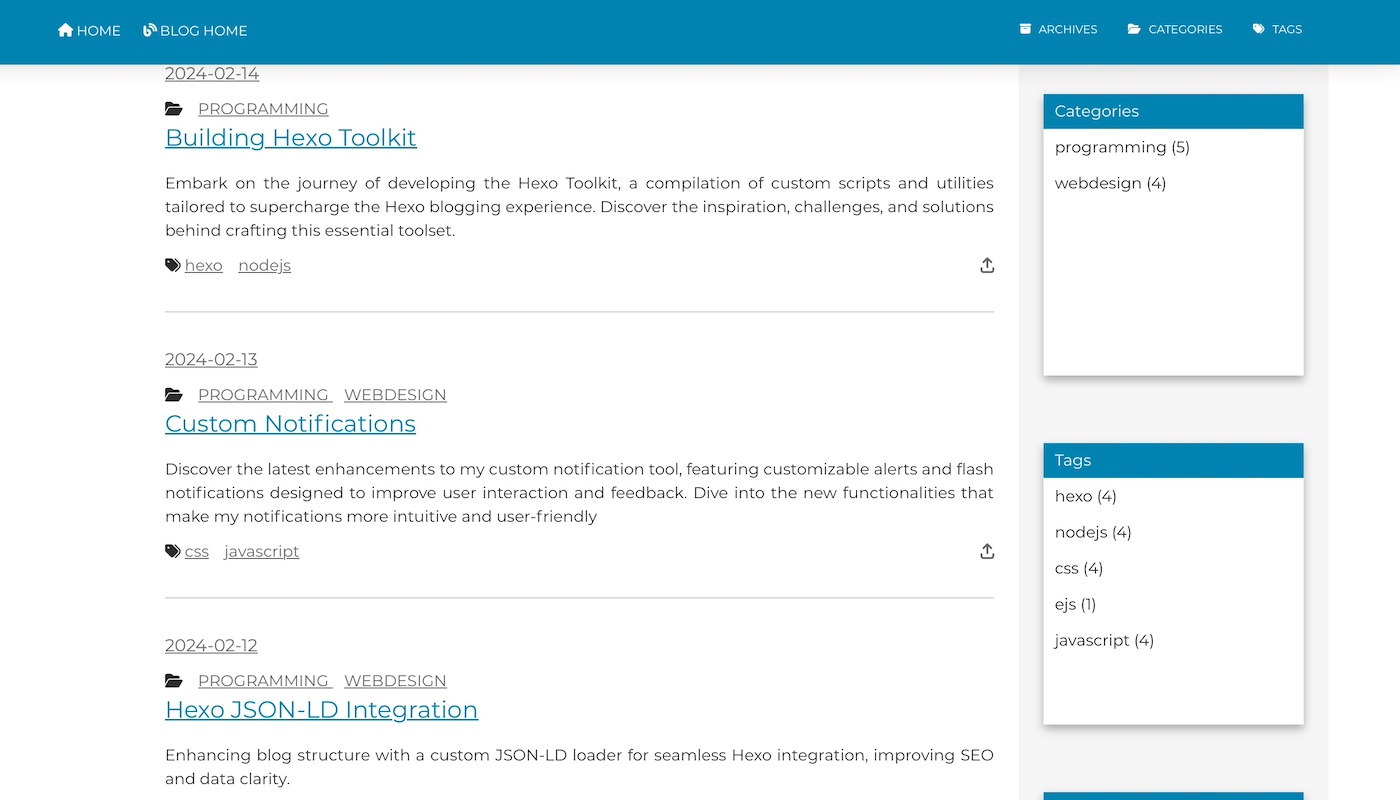Screen dimensions: 1400x800
Task: Click the house icon beside HOME
Action: coord(65,30)
